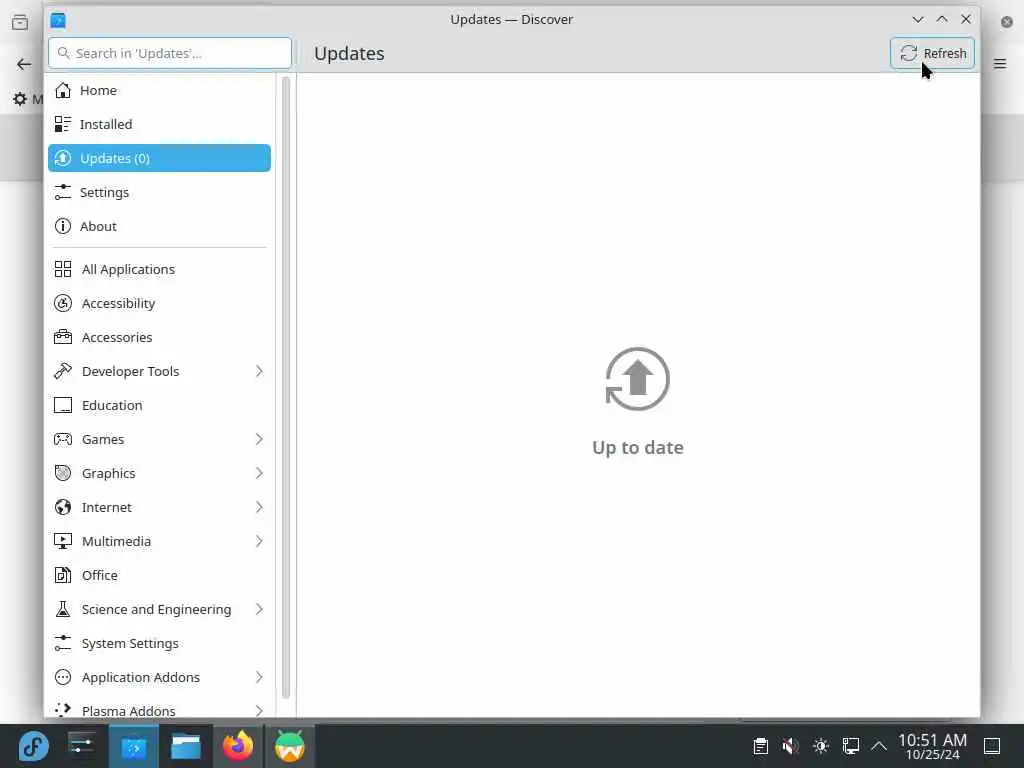Click the Search in 'Updates' field
The image size is (1024, 768).
point(170,53)
